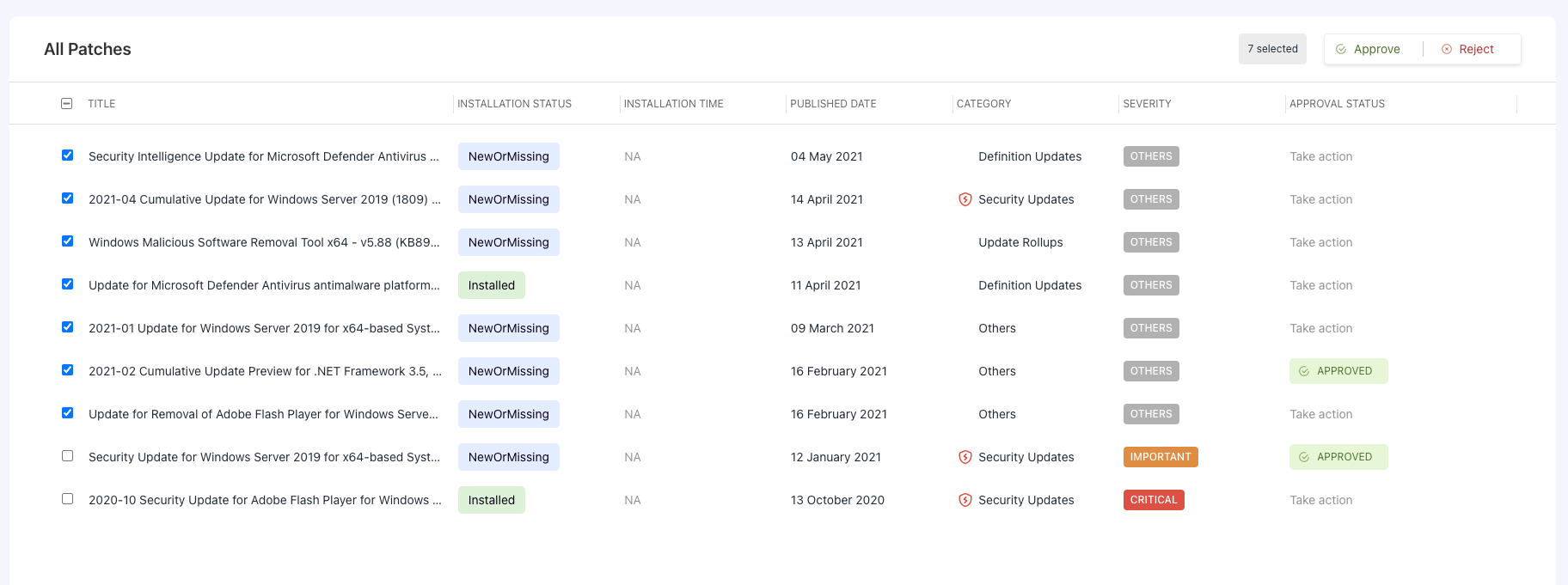Viewport: 1568px width, 585px height.
Task: Toggle the select-all checkbox in table header
Action: [67, 104]
